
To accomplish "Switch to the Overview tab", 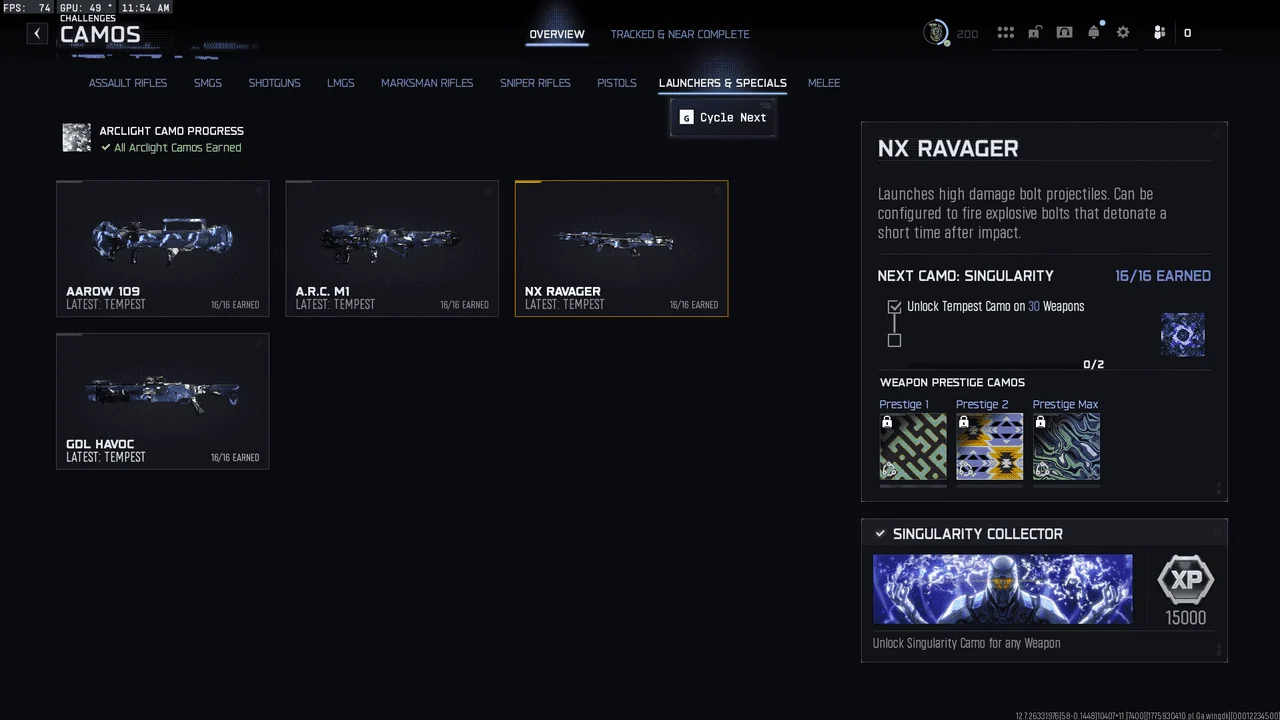I will pyautogui.click(x=557, y=34).
